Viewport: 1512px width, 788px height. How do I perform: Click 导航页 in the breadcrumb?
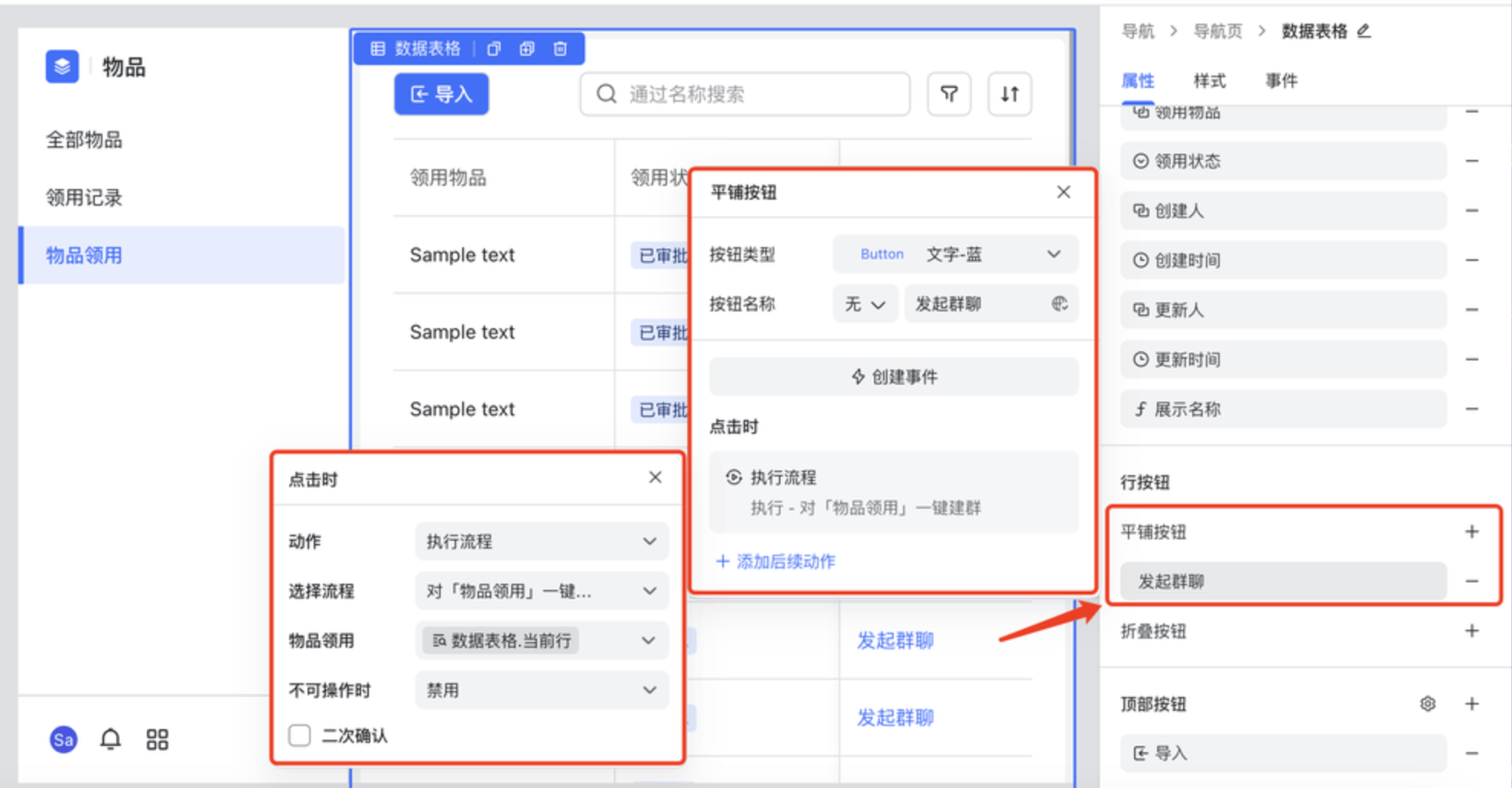click(1218, 31)
